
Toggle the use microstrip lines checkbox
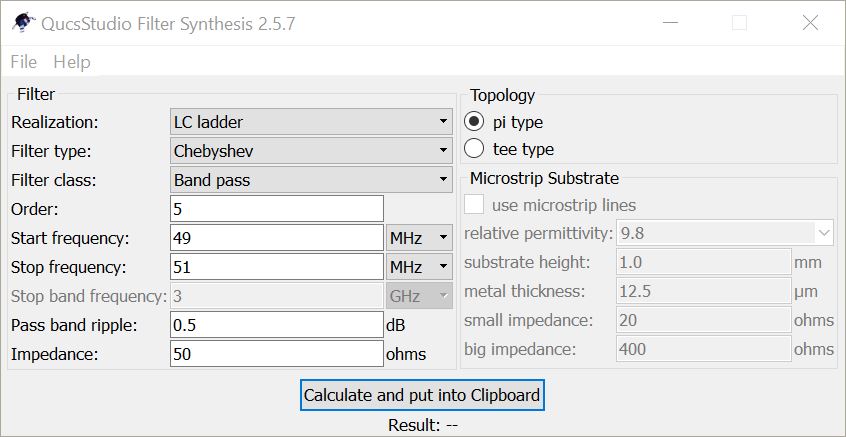click(475, 205)
